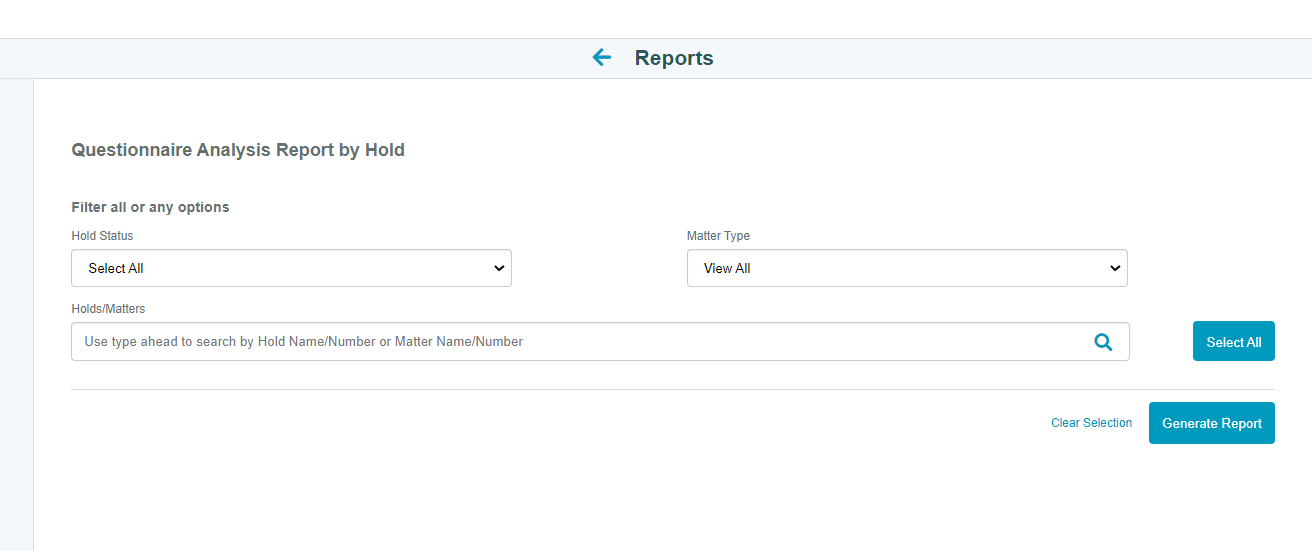Click the chevron arrow on Hold Status select
1312x551 pixels.
click(x=499, y=268)
